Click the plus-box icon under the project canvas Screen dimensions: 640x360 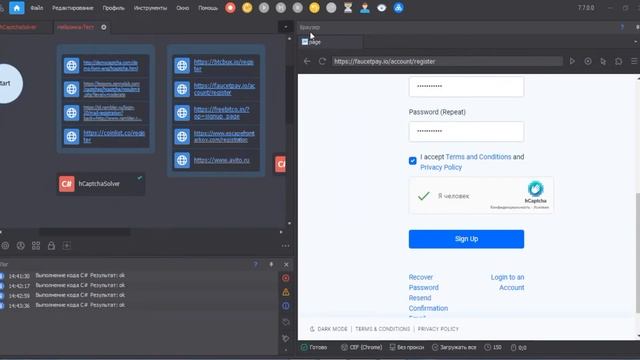pyautogui.click(x=67, y=246)
